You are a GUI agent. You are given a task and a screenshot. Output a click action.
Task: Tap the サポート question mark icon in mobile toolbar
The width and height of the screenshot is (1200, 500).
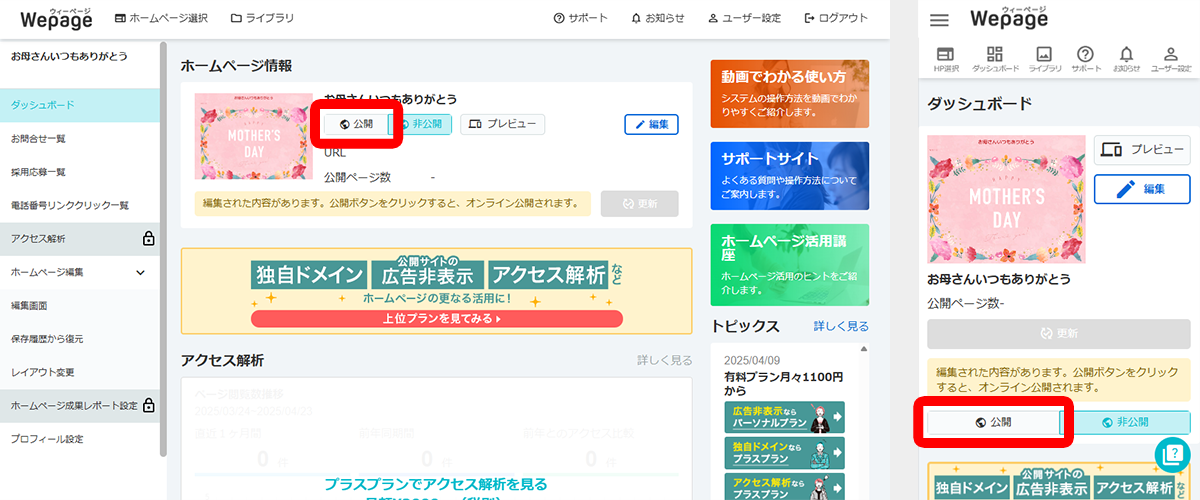[x=1086, y=58]
